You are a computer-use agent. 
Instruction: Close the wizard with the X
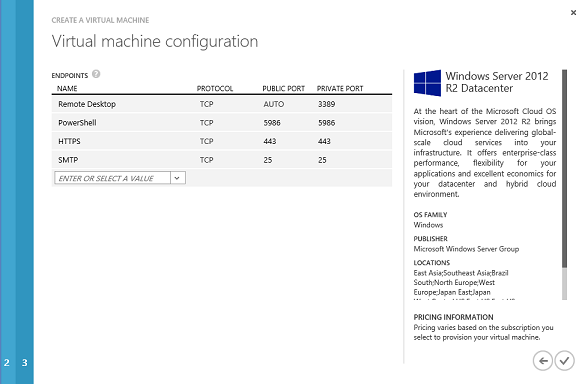(573, 13)
